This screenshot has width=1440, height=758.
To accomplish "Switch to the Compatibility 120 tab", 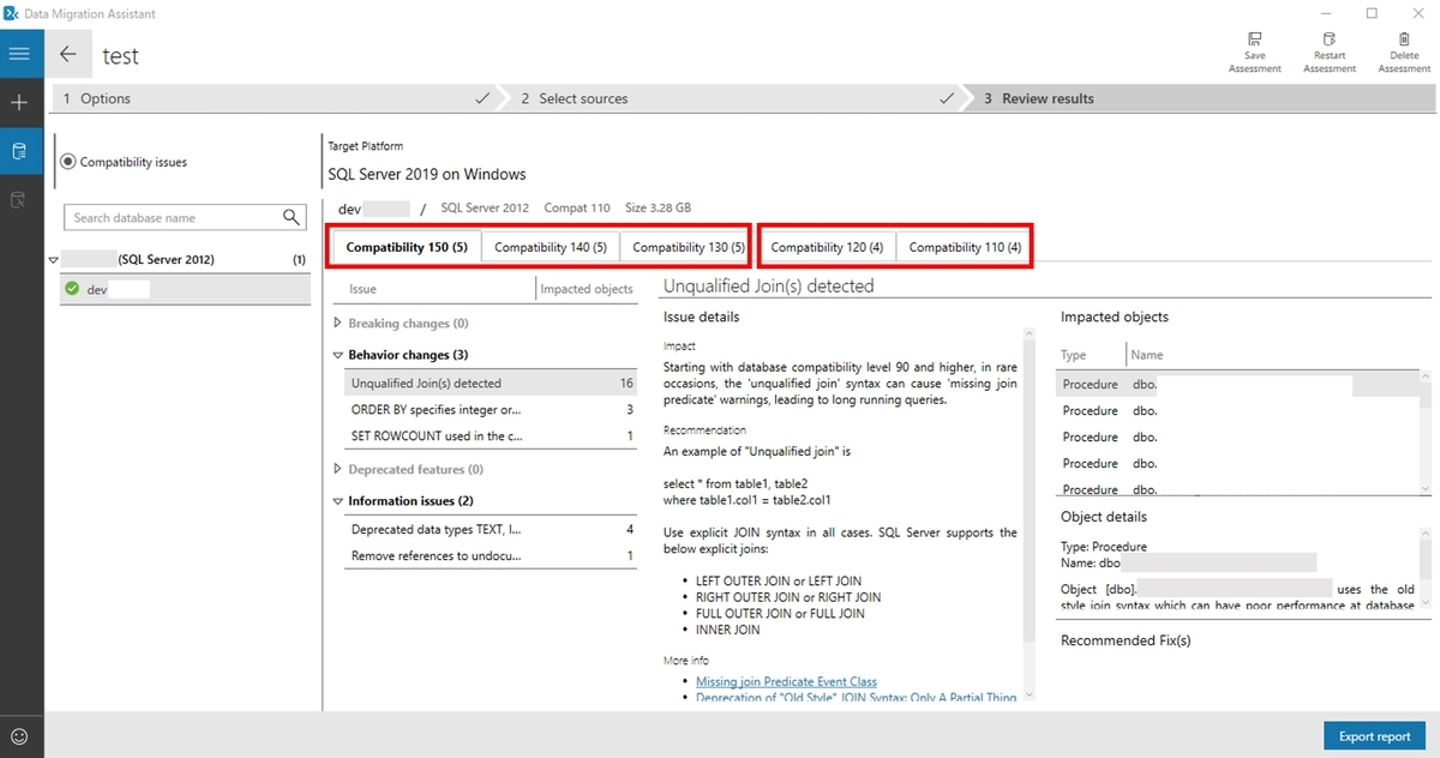I will (827, 247).
